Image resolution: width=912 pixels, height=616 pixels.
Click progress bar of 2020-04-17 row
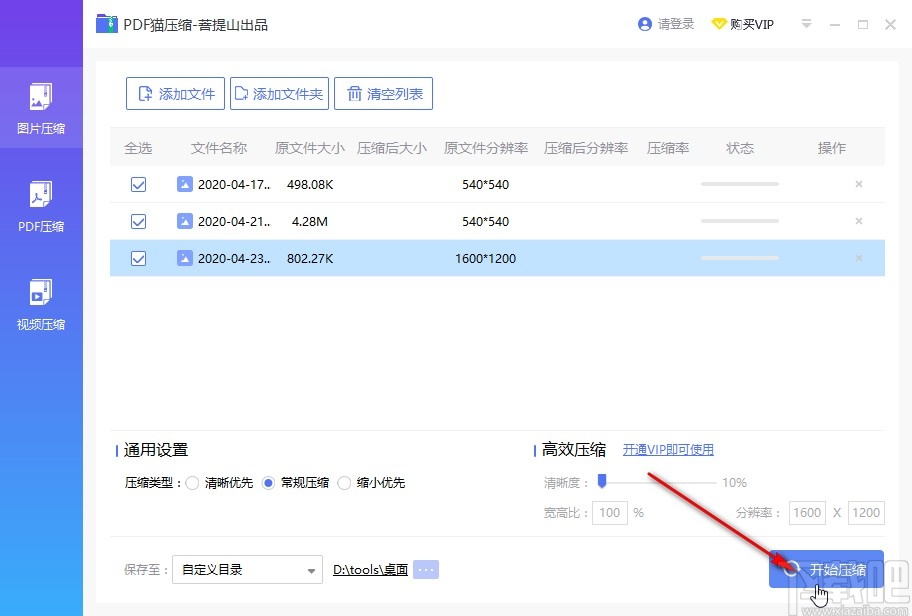tap(740, 184)
